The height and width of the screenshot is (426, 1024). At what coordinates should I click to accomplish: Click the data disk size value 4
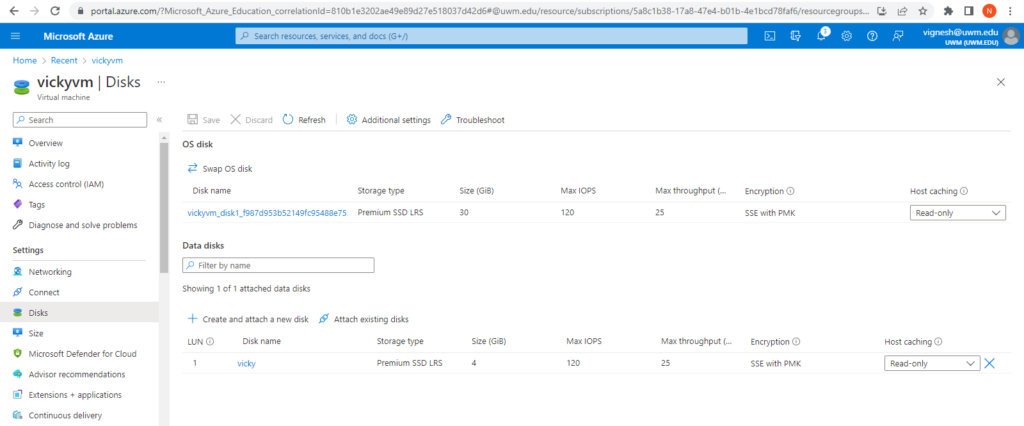[473, 363]
